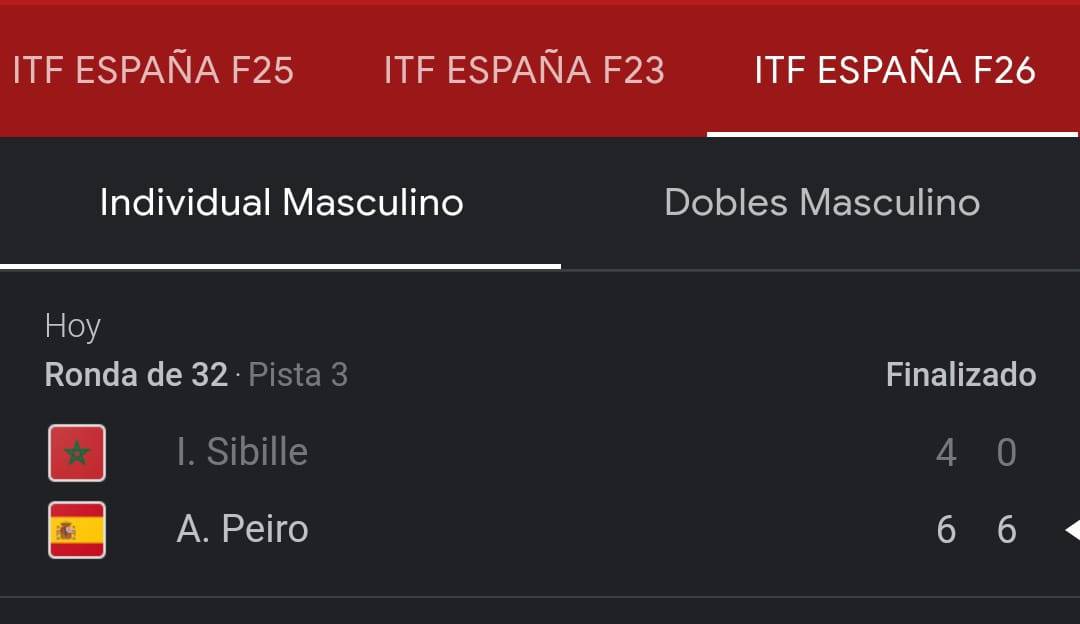Click Sibille's second set score of 0
1080x624 pixels.
click(1007, 453)
